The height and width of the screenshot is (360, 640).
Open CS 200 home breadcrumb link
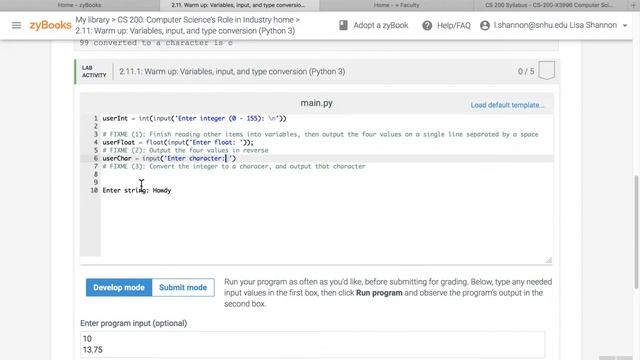[x=205, y=20]
